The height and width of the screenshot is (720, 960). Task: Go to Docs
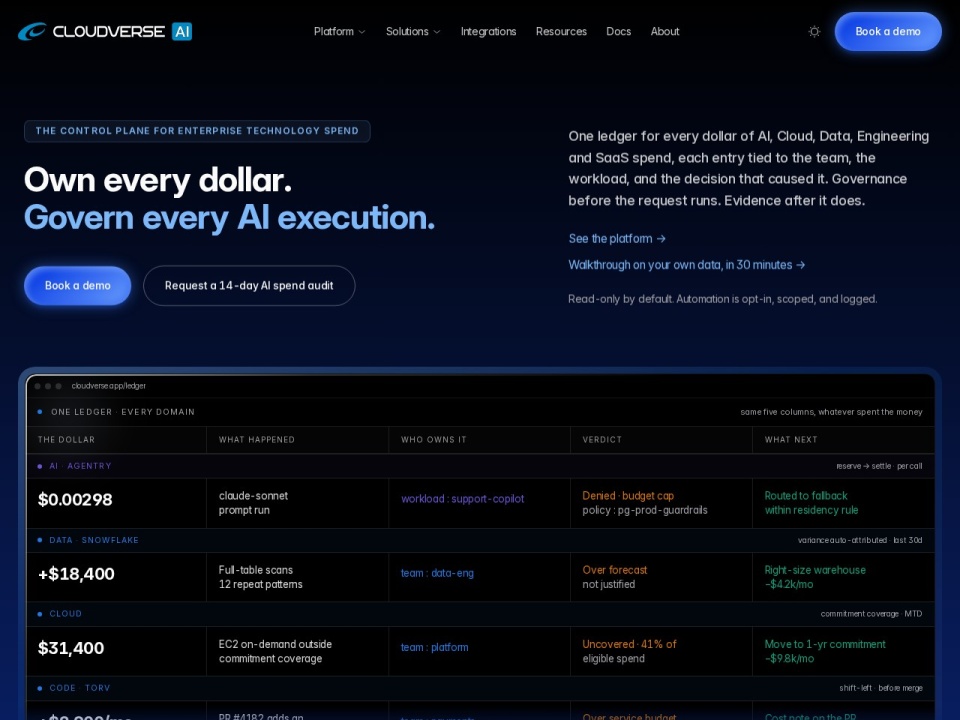click(618, 31)
